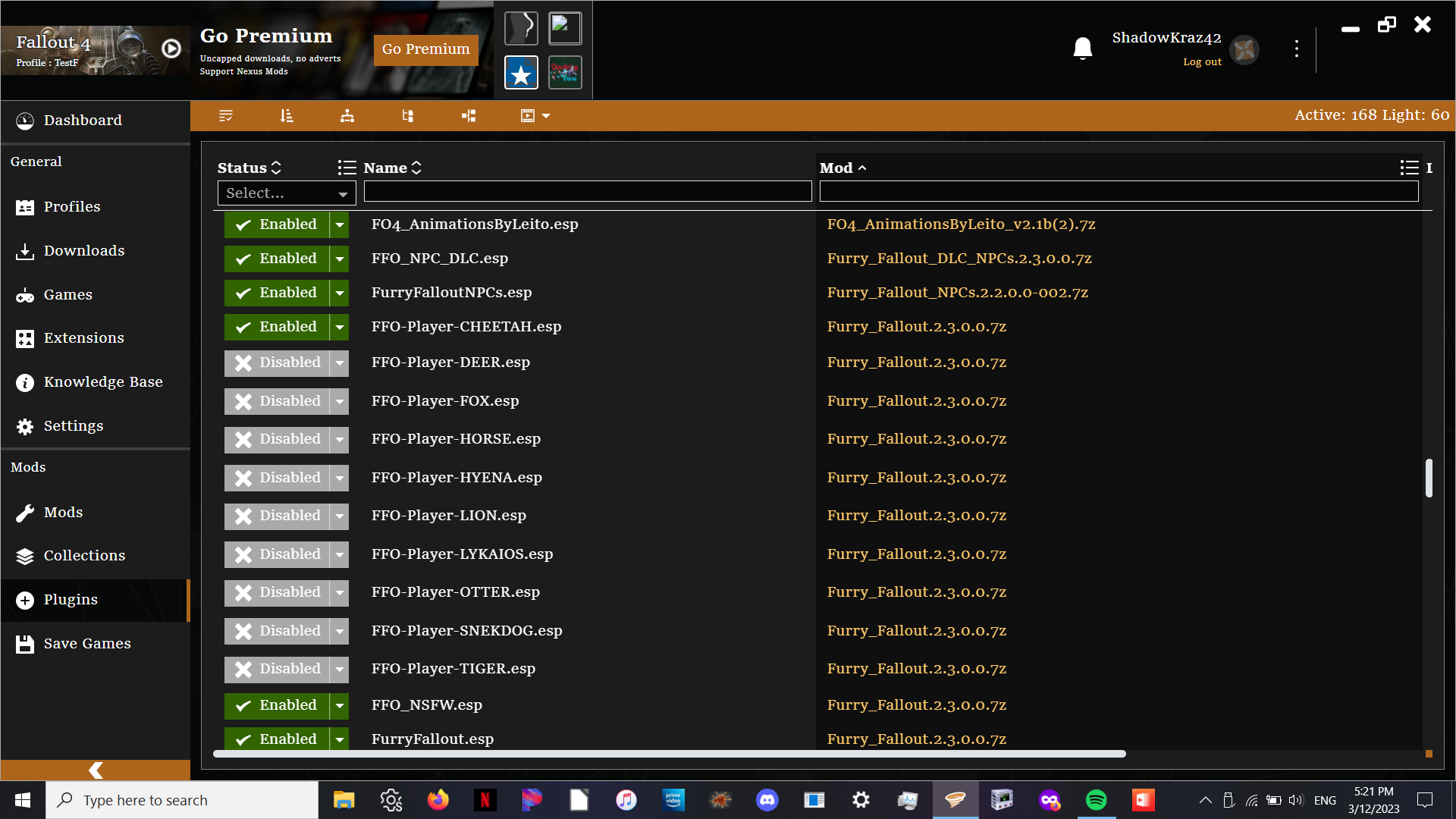Open the "Double You" tool shortcut

pos(565,73)
